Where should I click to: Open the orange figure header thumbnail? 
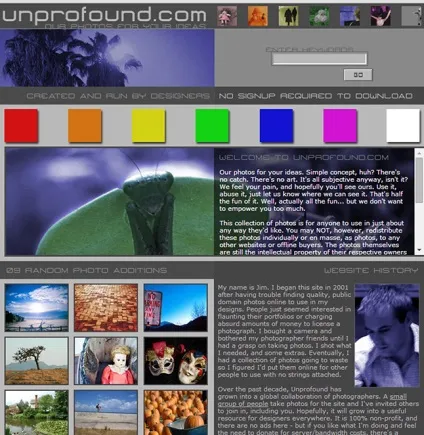click(258, 16)
